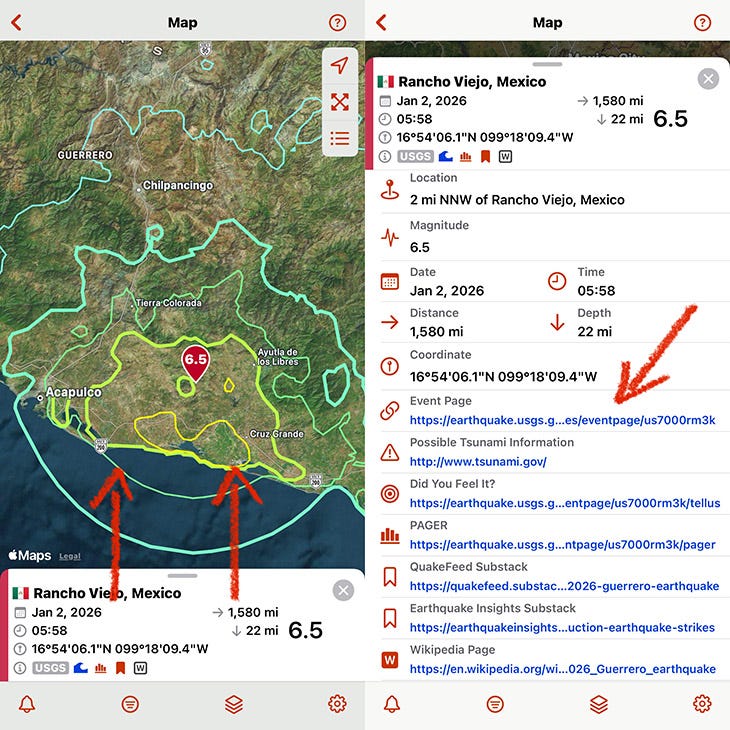The width and height of the screenshot is (730, 730).
Task: Tap the blue wave icon, right panel header
Action: pyautogui.click(x=446, y=156)
